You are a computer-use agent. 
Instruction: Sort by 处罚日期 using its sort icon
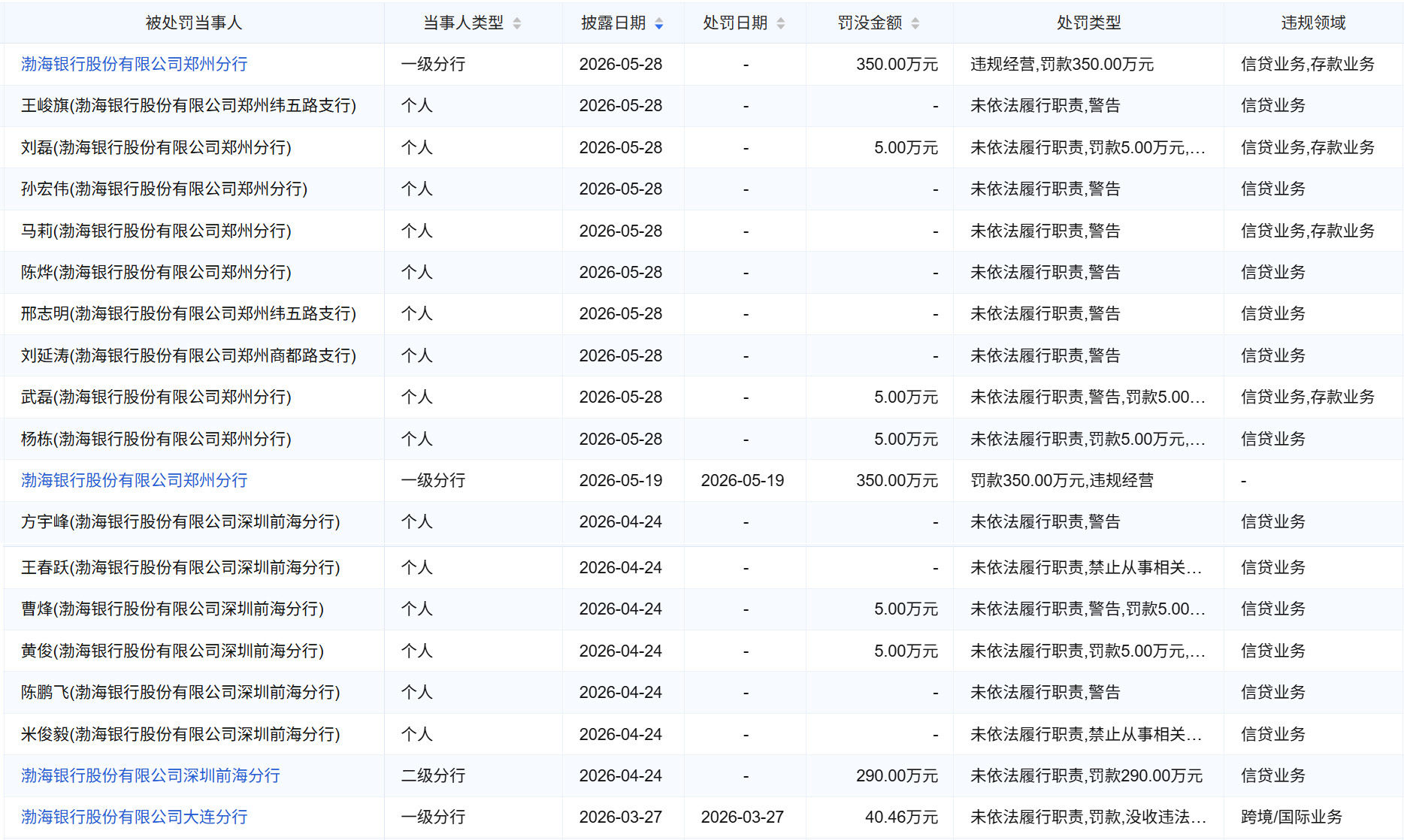click(x=781, y=23)
